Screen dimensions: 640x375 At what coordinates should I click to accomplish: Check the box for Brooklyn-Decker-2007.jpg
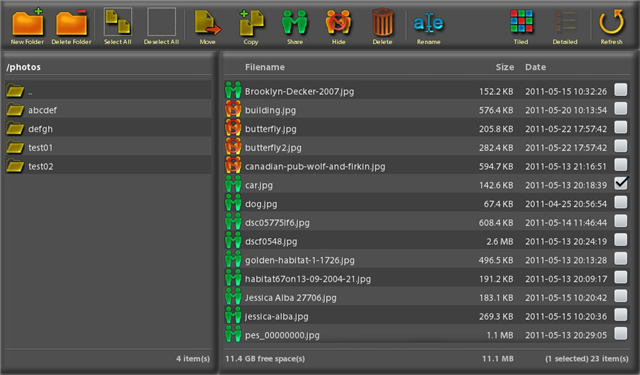(621, 89)
